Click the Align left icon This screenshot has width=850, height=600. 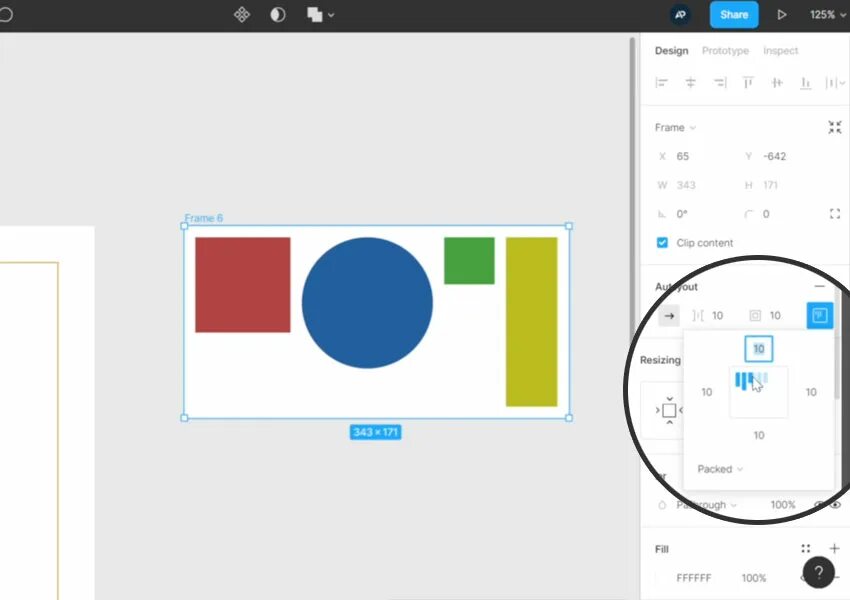[x=661, y=82]
